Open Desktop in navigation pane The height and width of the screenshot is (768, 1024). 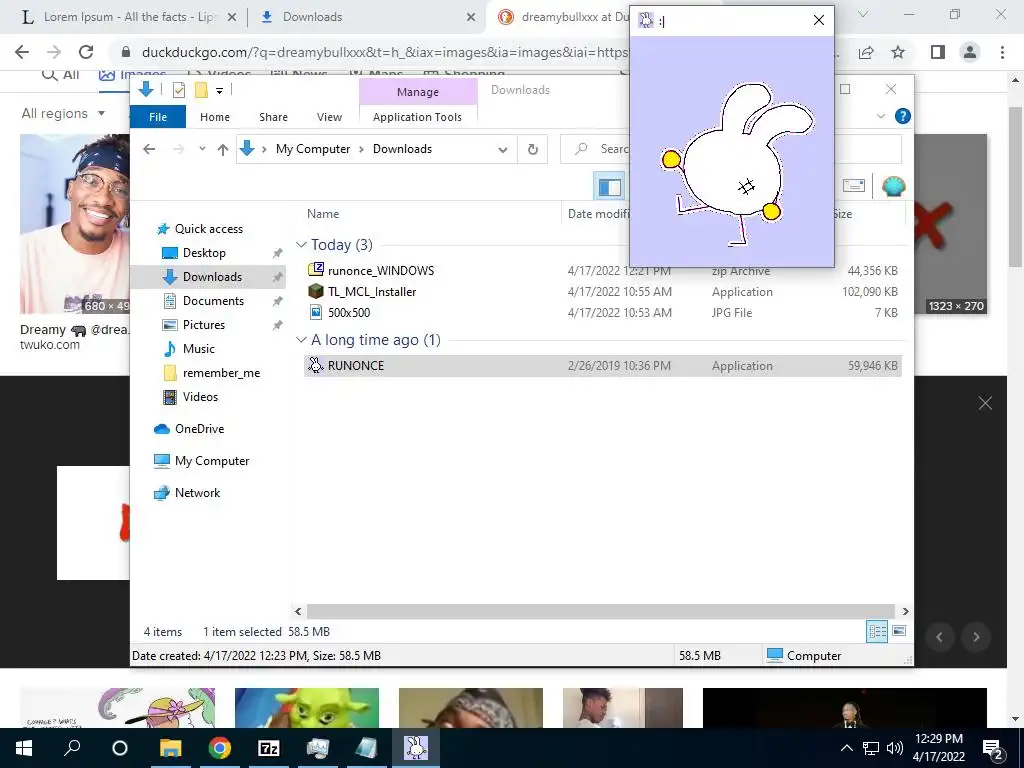(204, 253)
